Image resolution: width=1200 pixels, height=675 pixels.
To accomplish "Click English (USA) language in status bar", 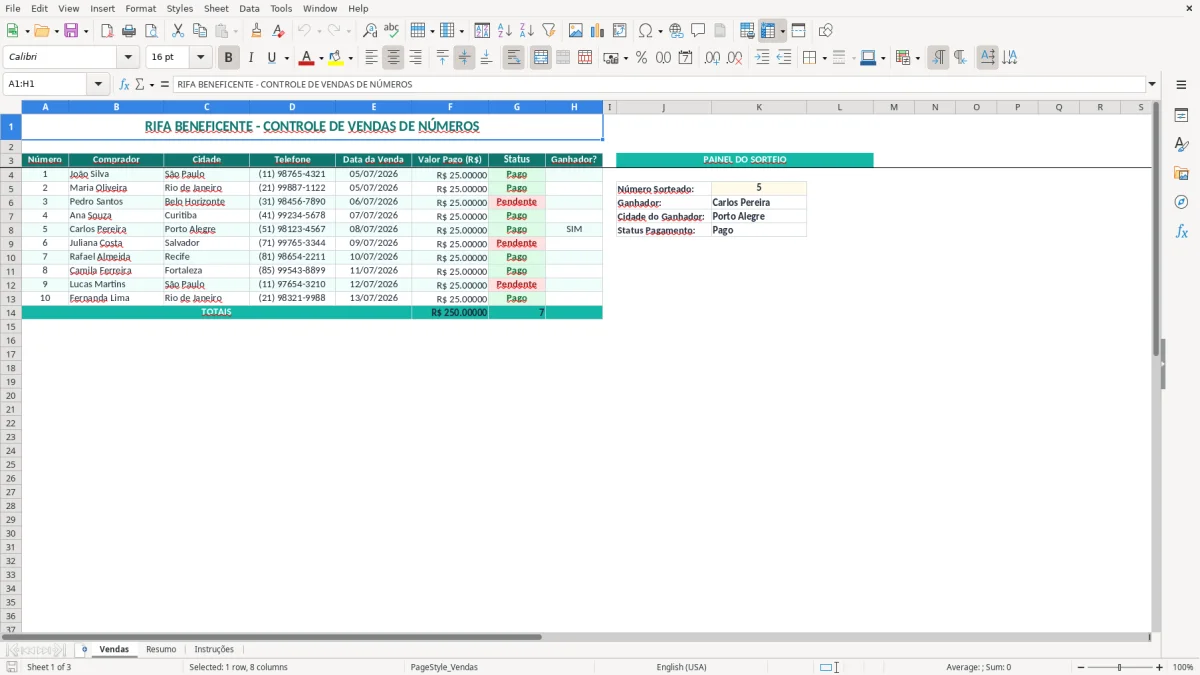I will [681, 667].
